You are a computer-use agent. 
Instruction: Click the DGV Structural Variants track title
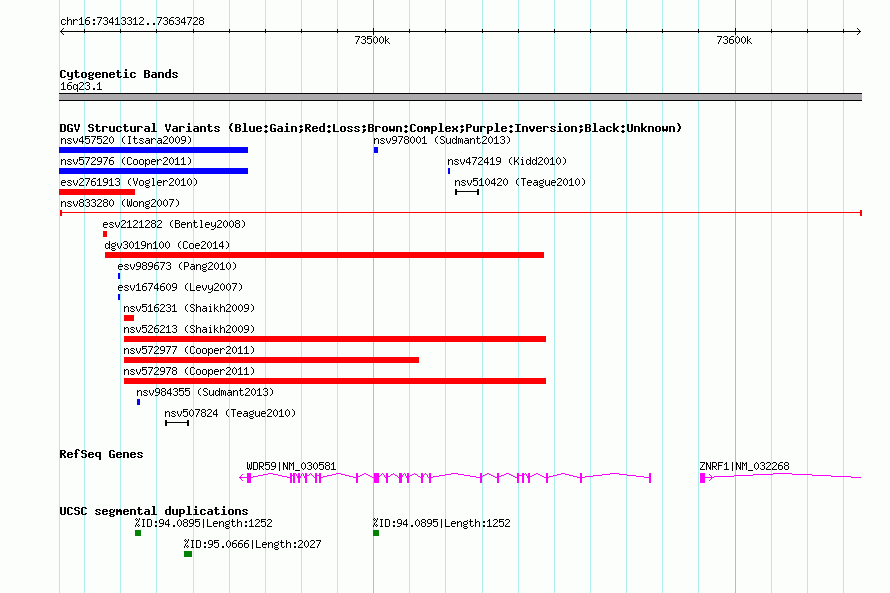370,128
